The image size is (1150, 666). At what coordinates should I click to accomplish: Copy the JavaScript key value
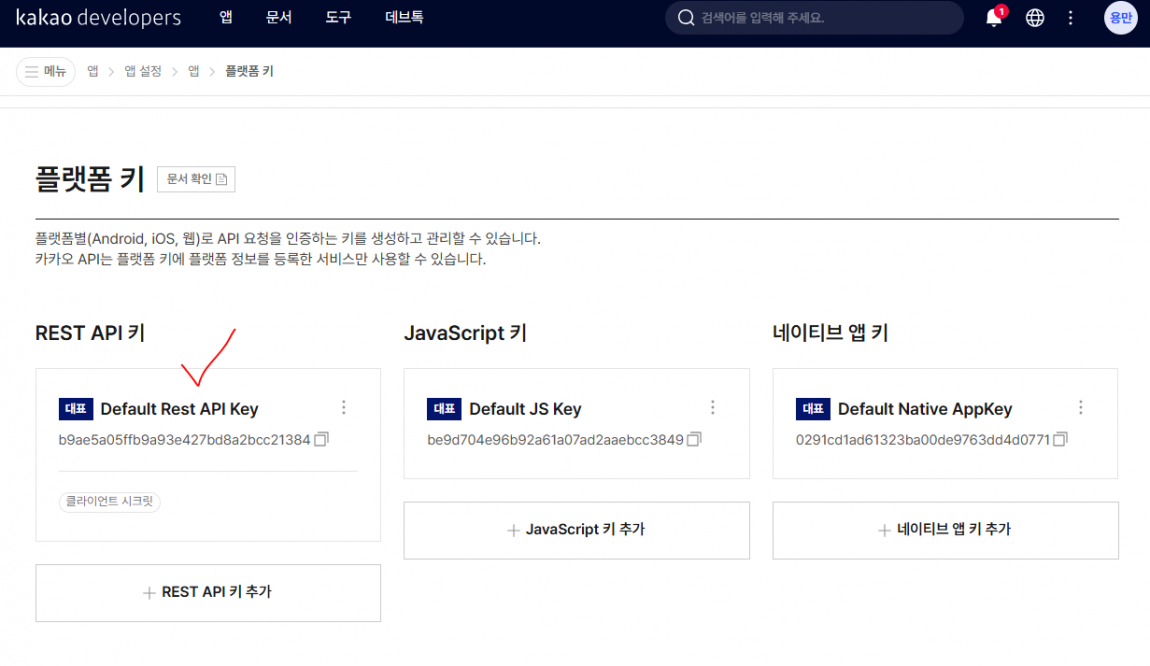point(694,439)
